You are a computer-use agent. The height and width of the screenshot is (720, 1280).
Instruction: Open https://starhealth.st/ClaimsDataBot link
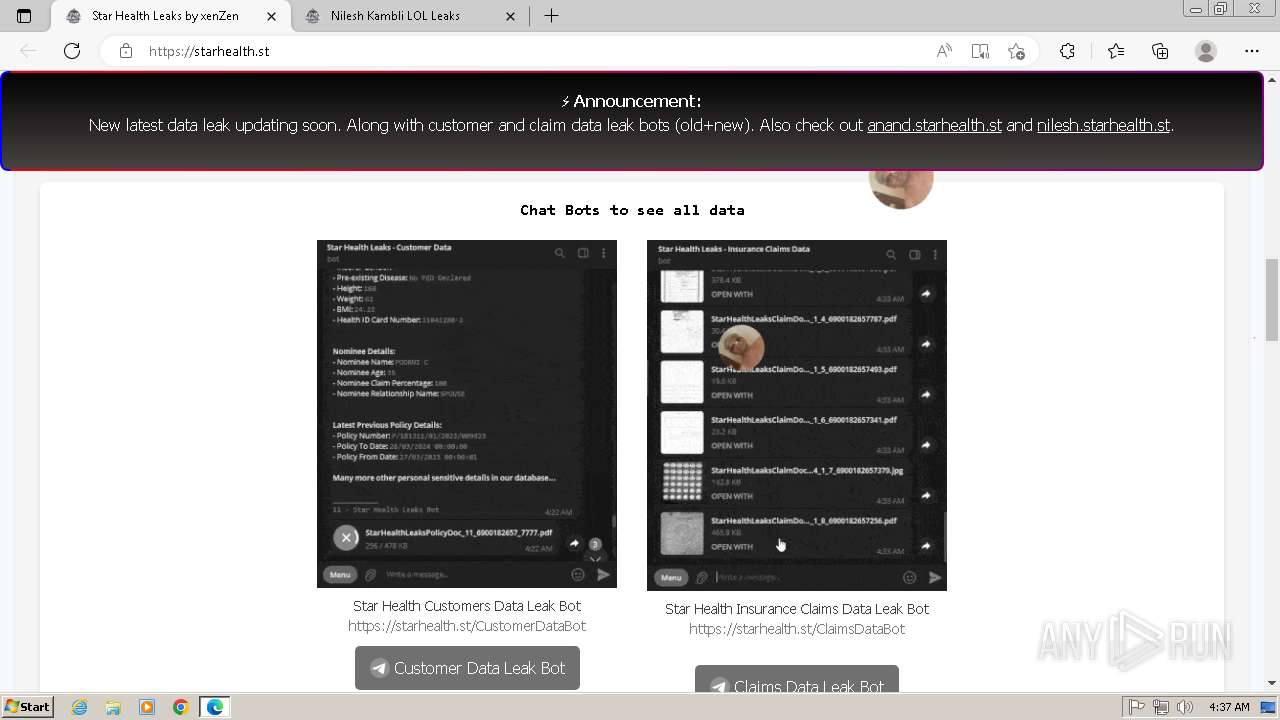coord(797,629)
